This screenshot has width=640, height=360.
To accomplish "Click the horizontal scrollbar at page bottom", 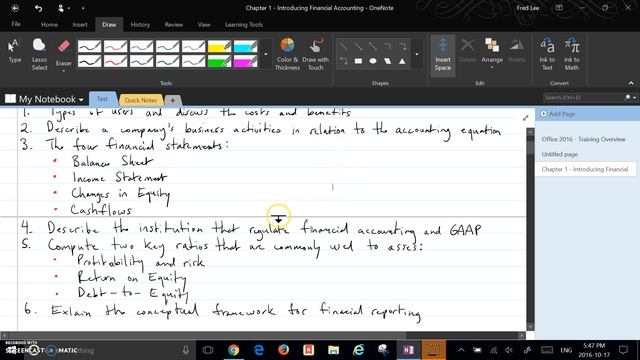I will pyautogui.click(x=263, y=335).
